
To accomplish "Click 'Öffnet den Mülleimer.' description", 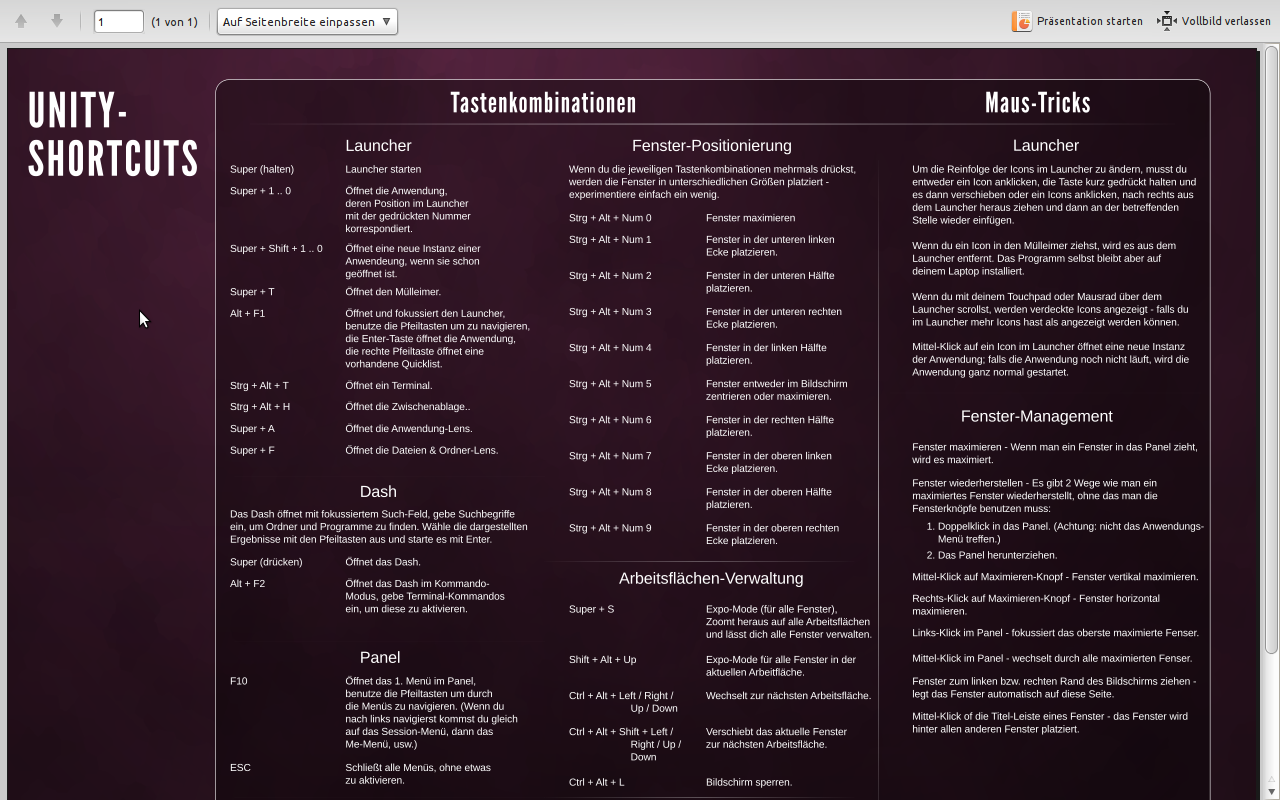I will coord(393,292).
